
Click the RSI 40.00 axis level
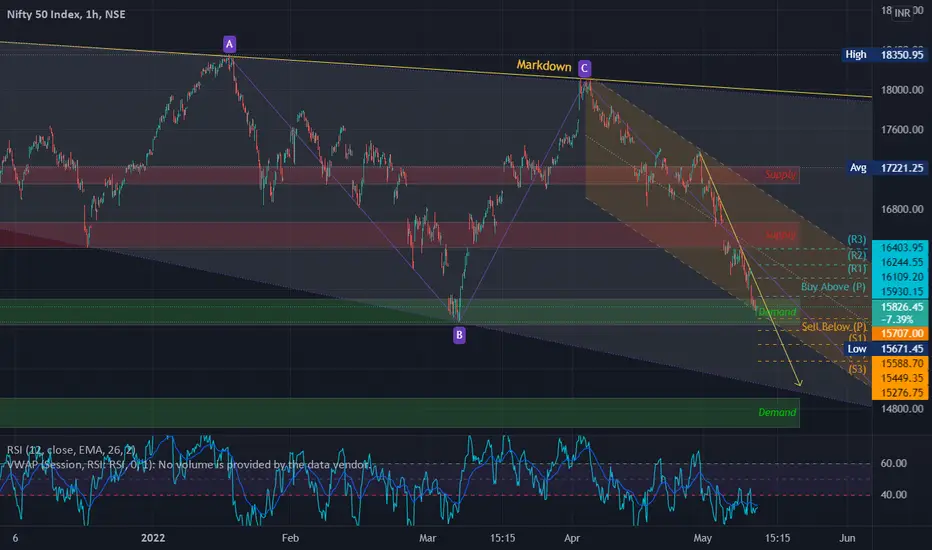tap(893, 495)
